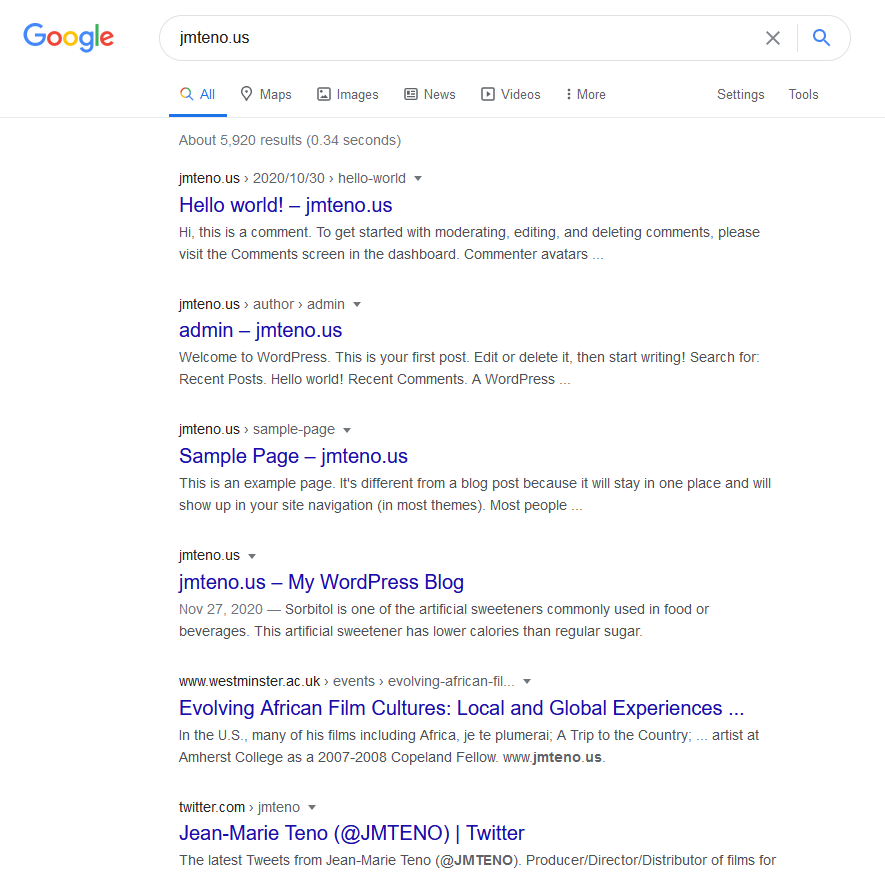Viewport: 885px width, 875px height.
Task: Click the magnifier icon on the All tab
Action: click(186, 94)
